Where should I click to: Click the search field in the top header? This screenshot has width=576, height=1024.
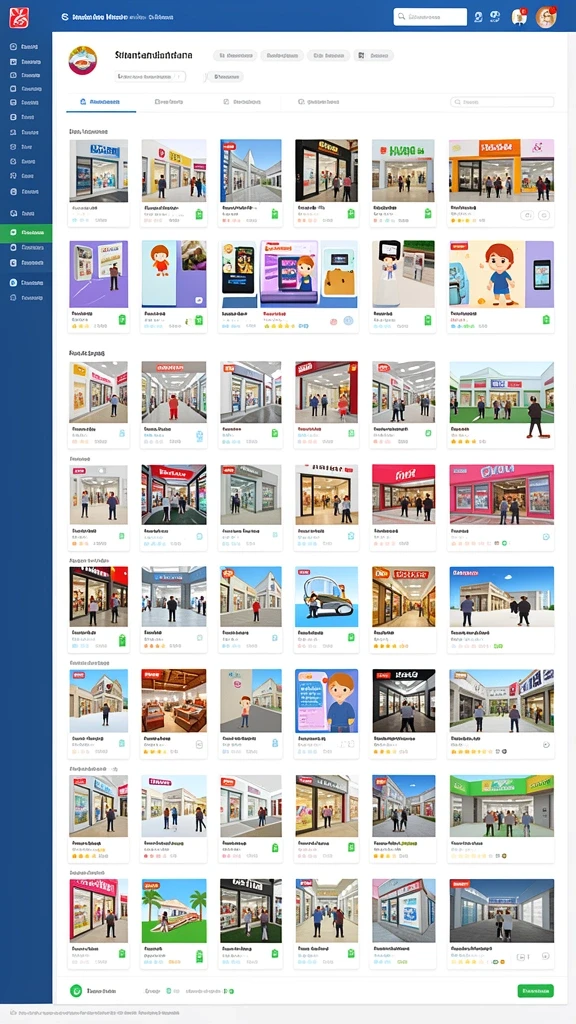pos(430,17)
